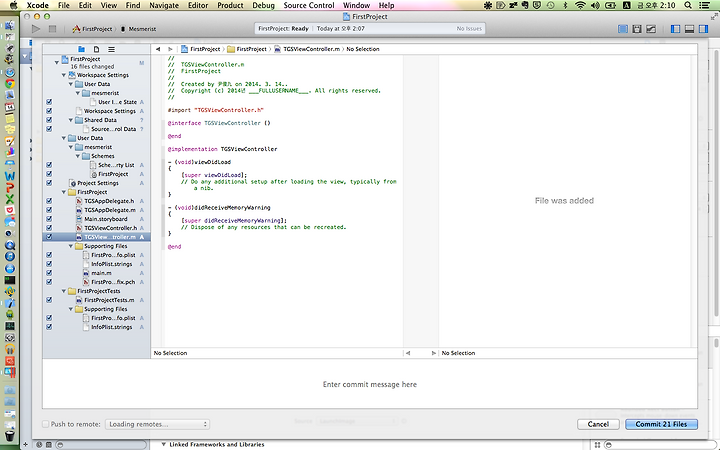Open the Debug menu
Image resolution: width=720 pixels, height=450 pixels.
(x=263, y=6)
